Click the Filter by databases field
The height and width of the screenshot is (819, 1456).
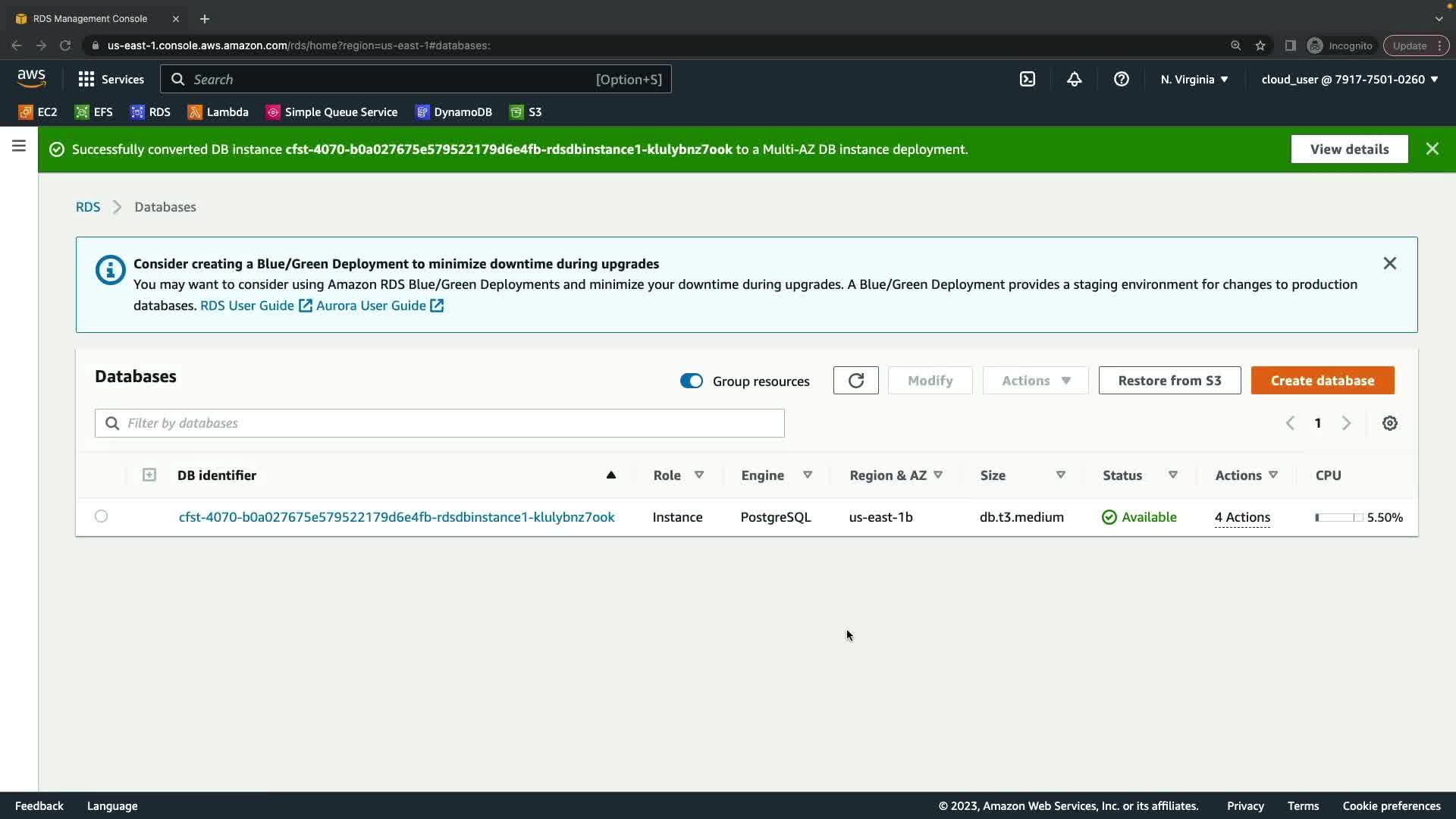(x=440, y=423)
